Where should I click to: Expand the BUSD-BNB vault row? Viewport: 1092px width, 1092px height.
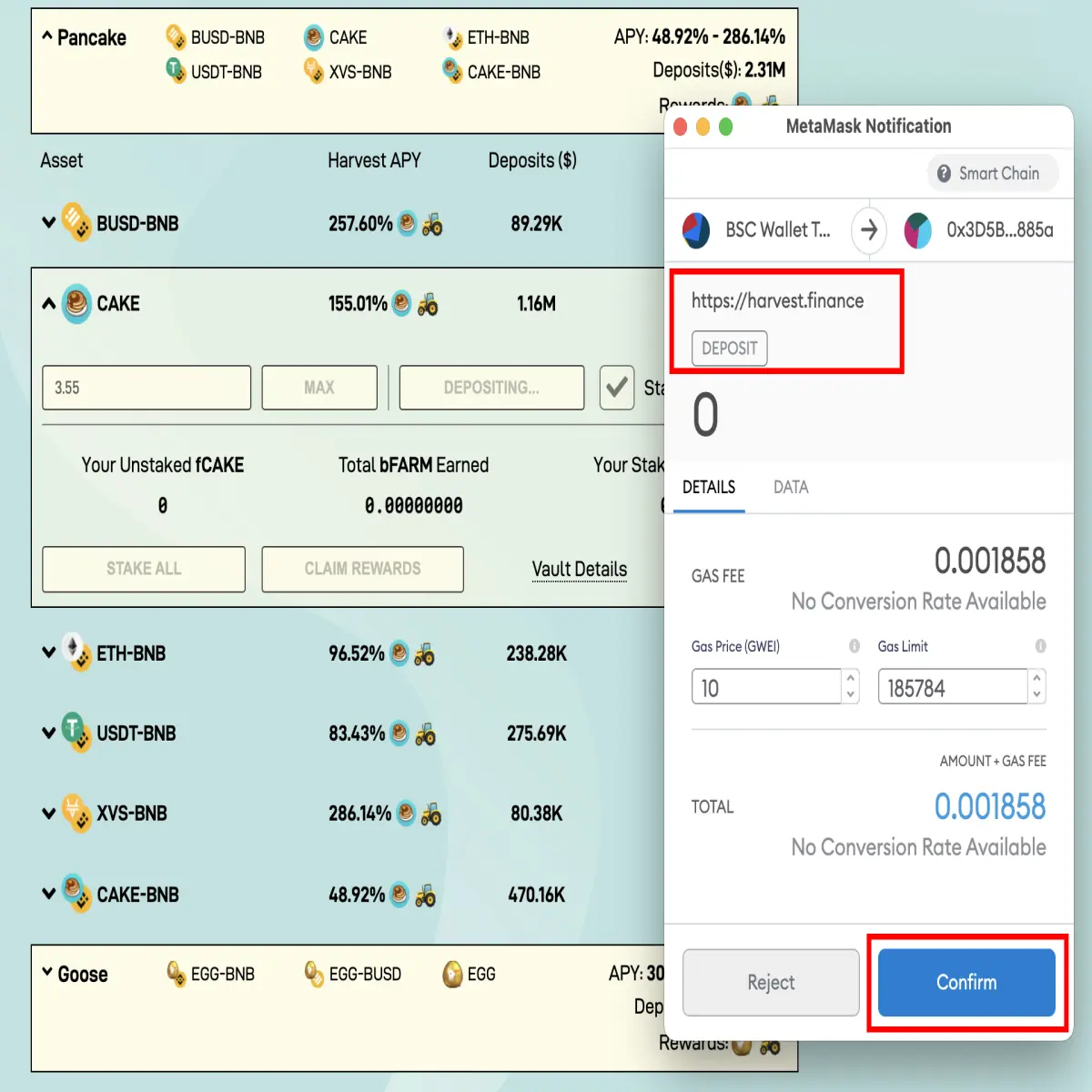click(x=49, y=222)
